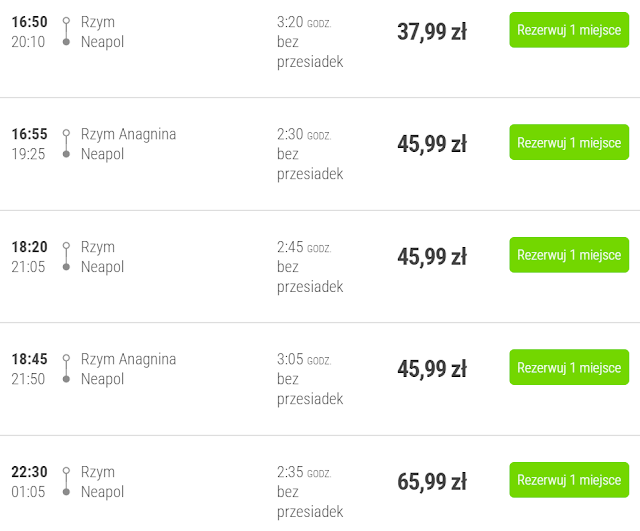The height and width of the screenshot is (531, 640).
Task: Click the route icon for the 18:45 departure
Action: pos(66,369)
